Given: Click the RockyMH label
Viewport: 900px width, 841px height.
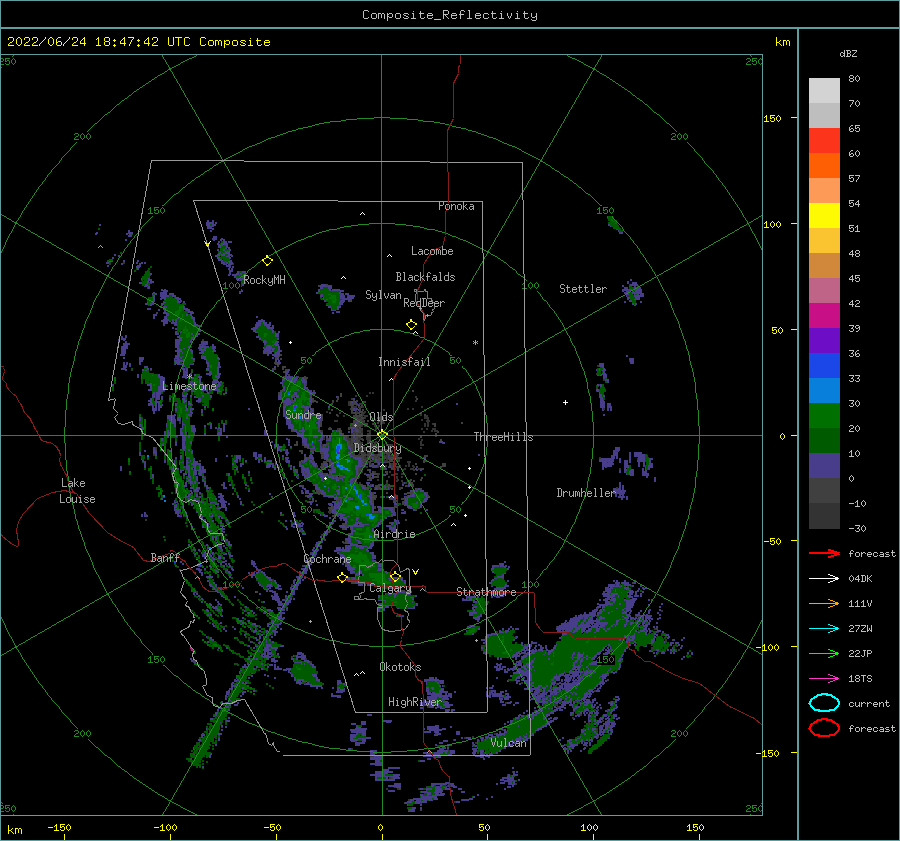Looking at the screenshot, I should point(264,280).
